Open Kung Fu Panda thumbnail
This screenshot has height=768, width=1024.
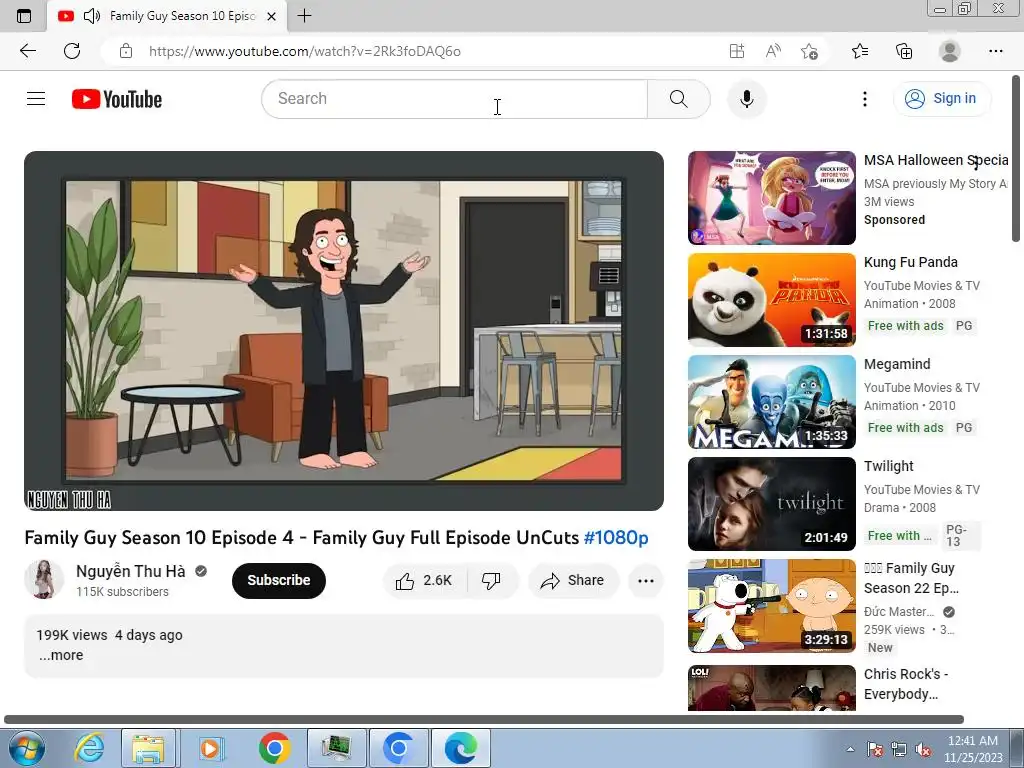coord(771,300)
